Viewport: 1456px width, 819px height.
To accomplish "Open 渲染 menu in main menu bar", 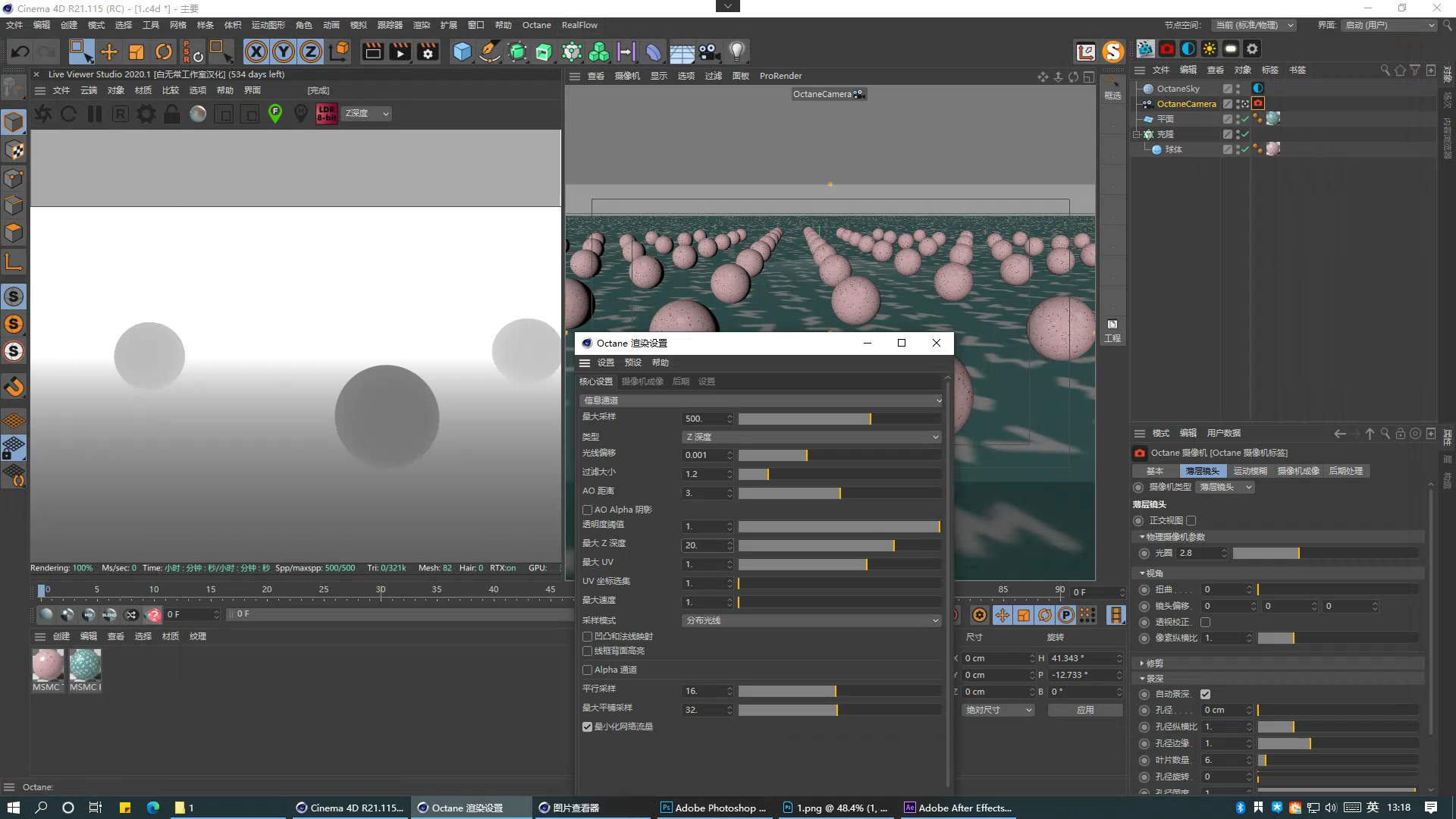I will (422, 25).
